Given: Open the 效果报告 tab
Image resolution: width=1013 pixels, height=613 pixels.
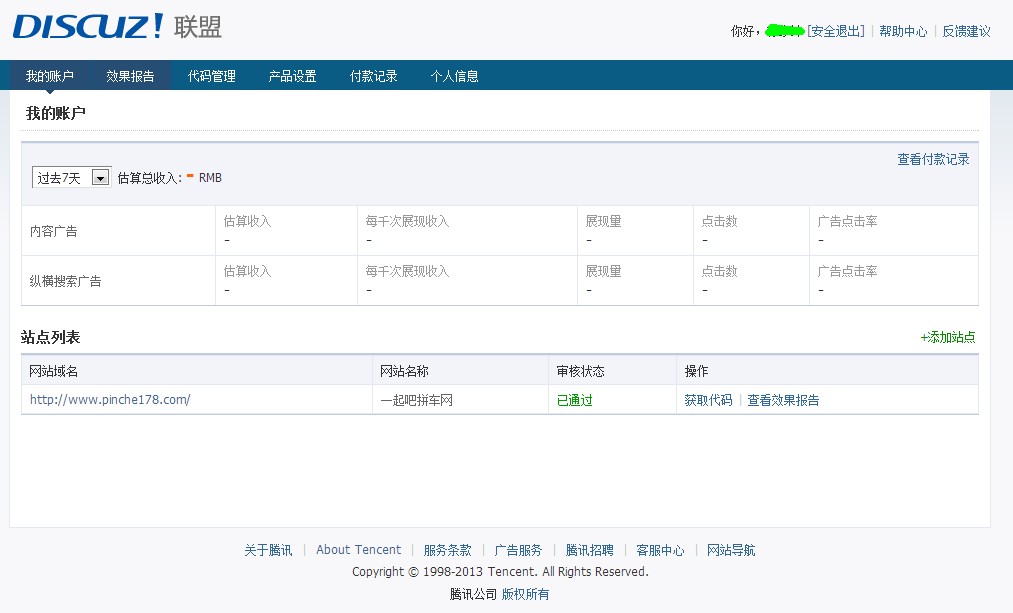Looking at the screenshot, I should (x=131, y=76).
